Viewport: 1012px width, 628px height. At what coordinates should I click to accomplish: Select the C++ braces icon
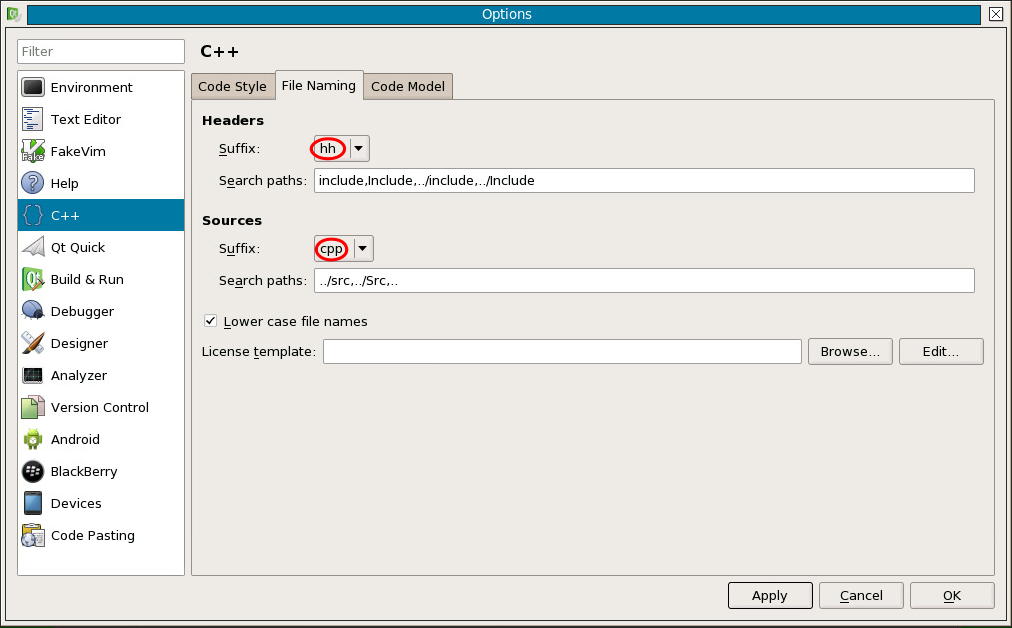pyautogui.click(x=33, y=215)
